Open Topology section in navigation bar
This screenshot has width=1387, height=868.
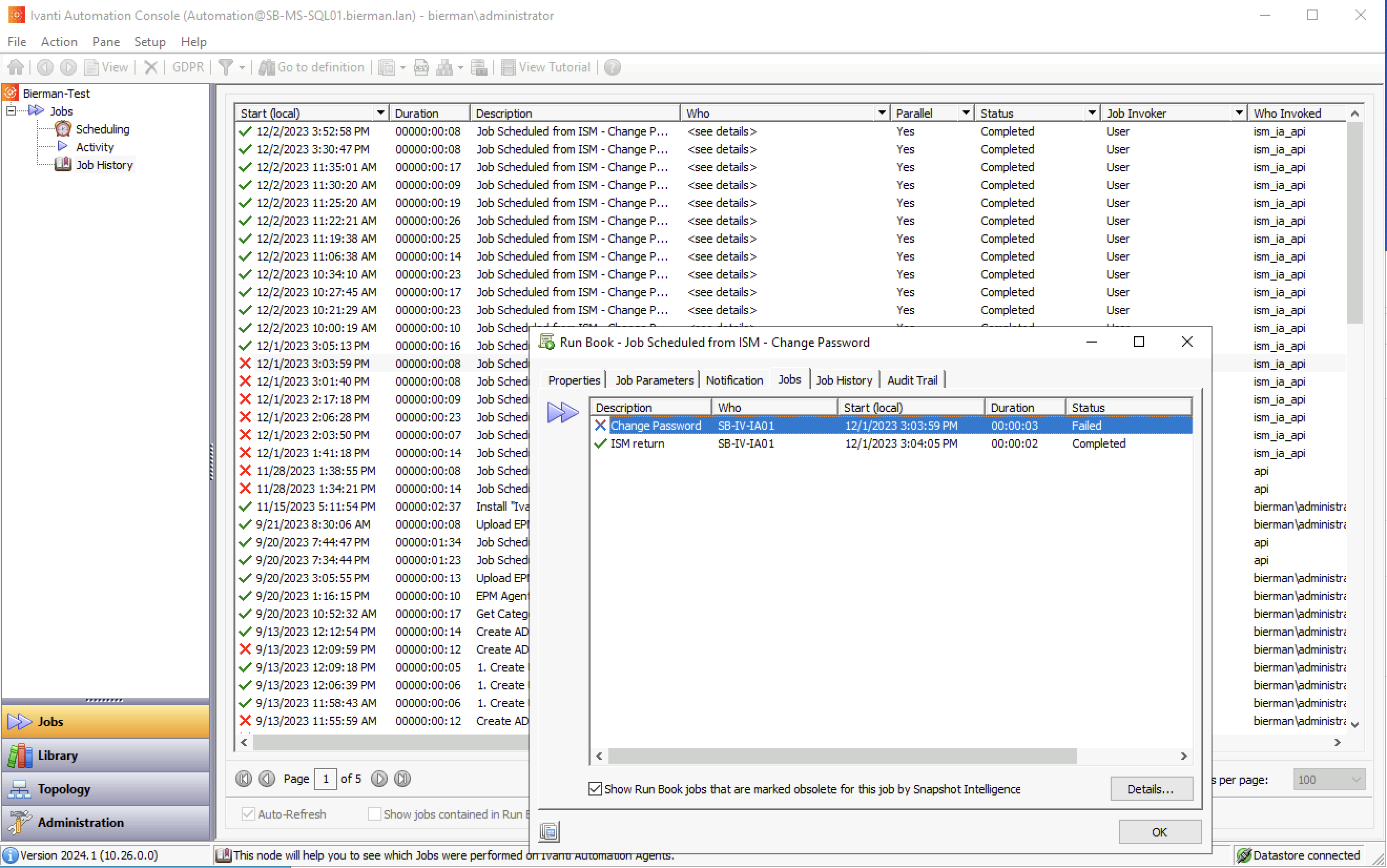(106, 789)
